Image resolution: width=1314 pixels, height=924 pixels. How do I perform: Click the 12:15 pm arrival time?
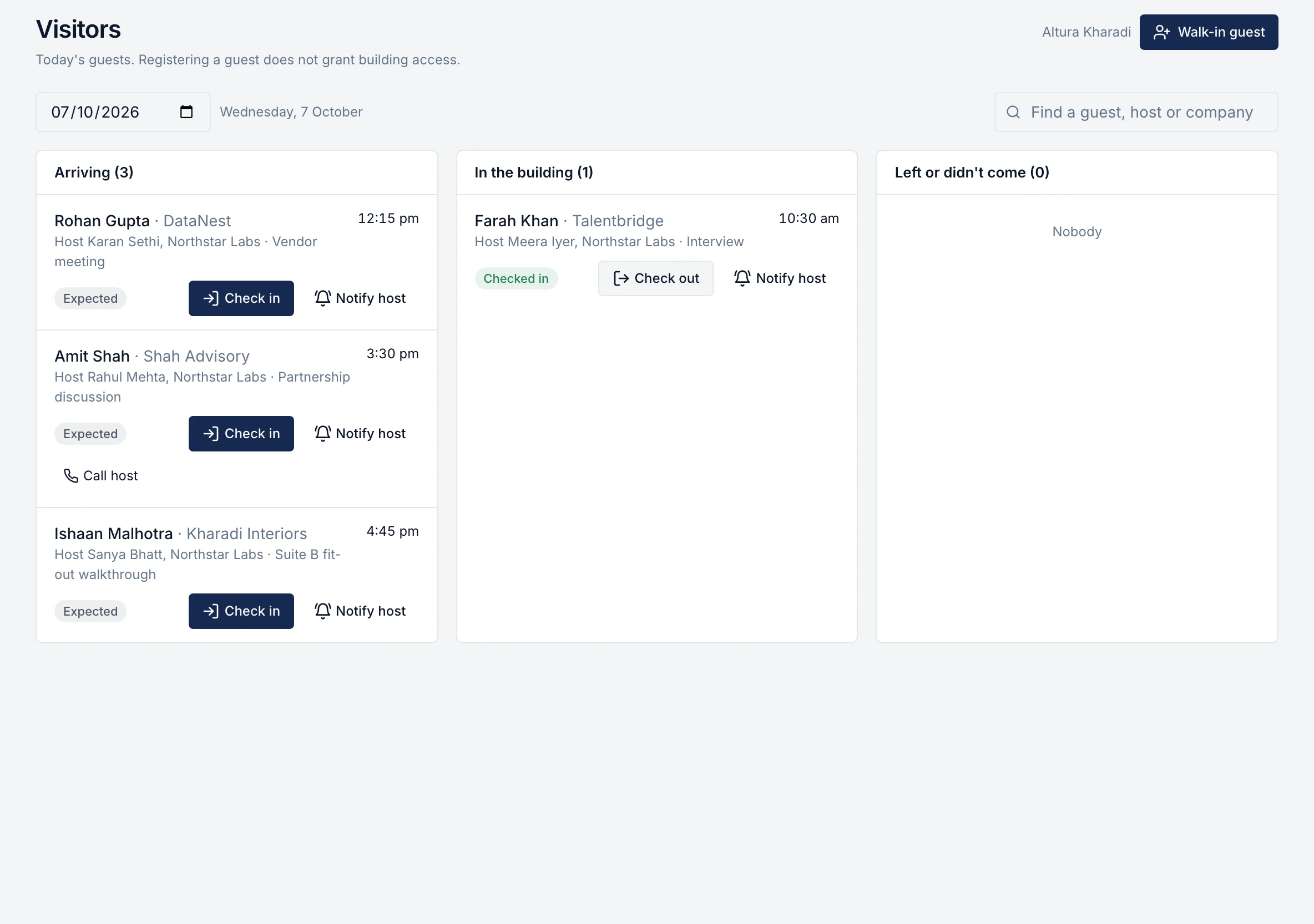[388, 219]
